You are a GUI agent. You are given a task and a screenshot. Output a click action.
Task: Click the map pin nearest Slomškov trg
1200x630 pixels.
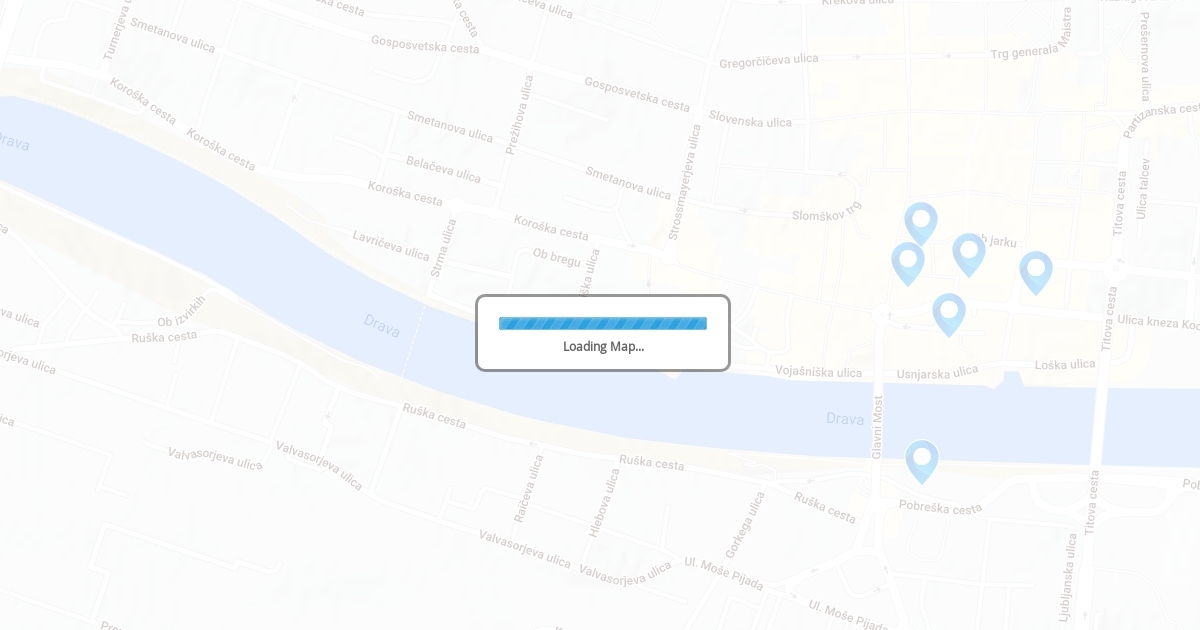921,223
